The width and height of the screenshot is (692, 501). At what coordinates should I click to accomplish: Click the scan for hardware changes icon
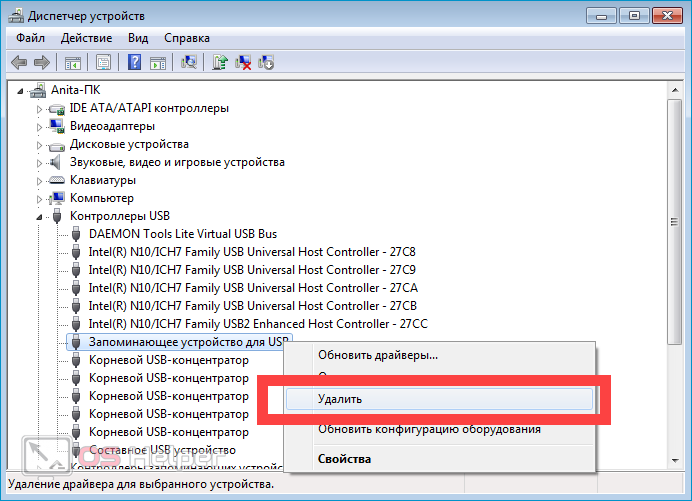(x=188, y=63)
